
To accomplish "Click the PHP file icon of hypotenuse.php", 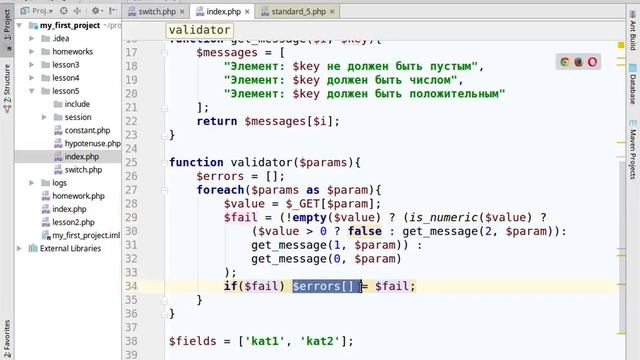I will (58, 143).
